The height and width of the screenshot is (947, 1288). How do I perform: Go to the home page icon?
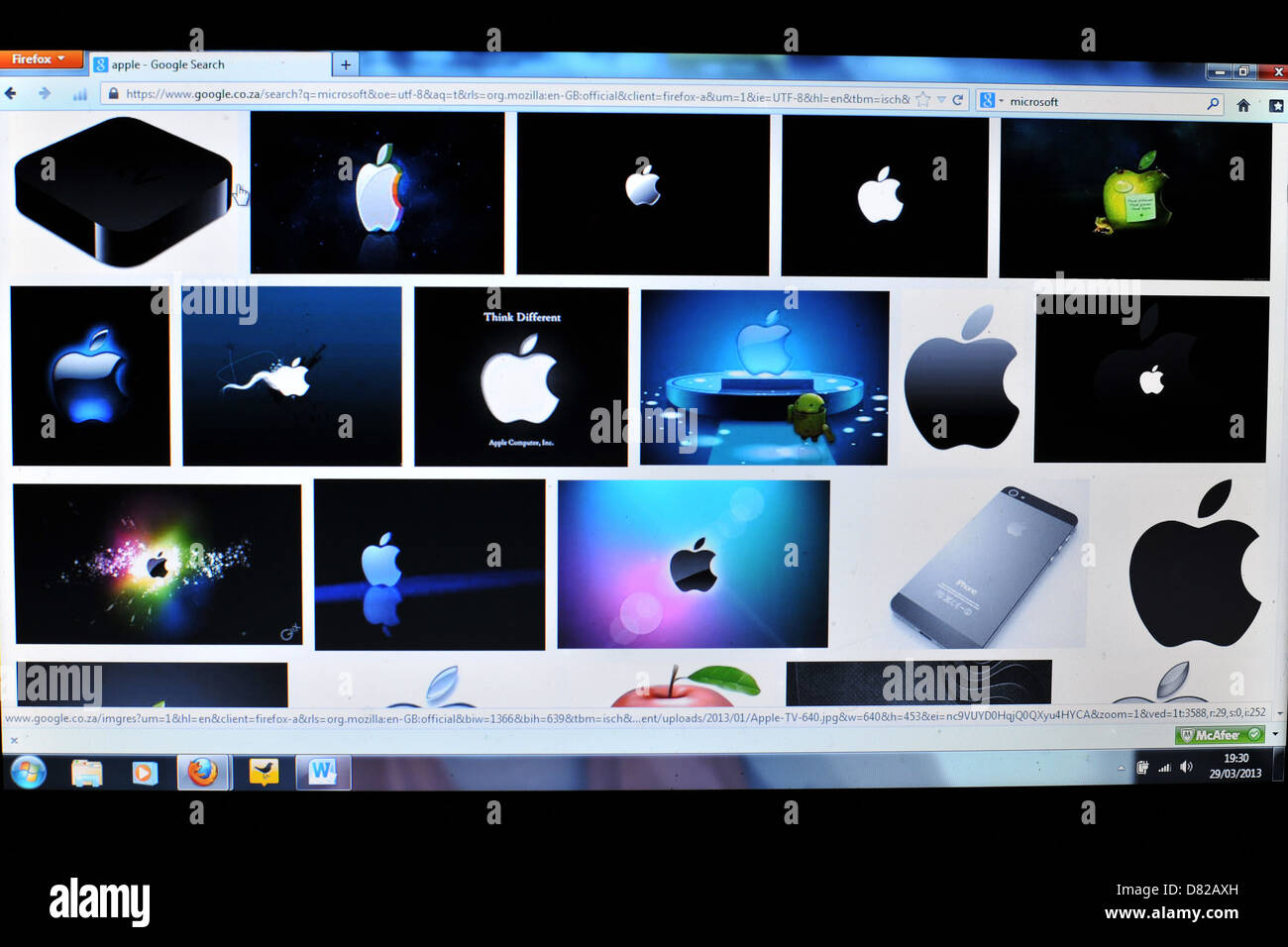[1243, 104]
